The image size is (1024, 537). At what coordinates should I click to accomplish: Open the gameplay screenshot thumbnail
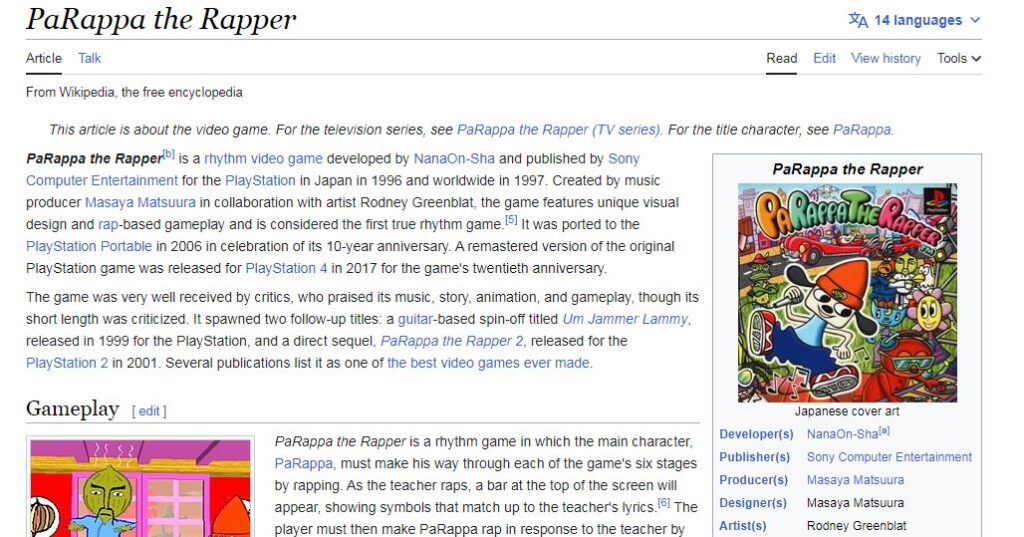(x=139, y=488)
